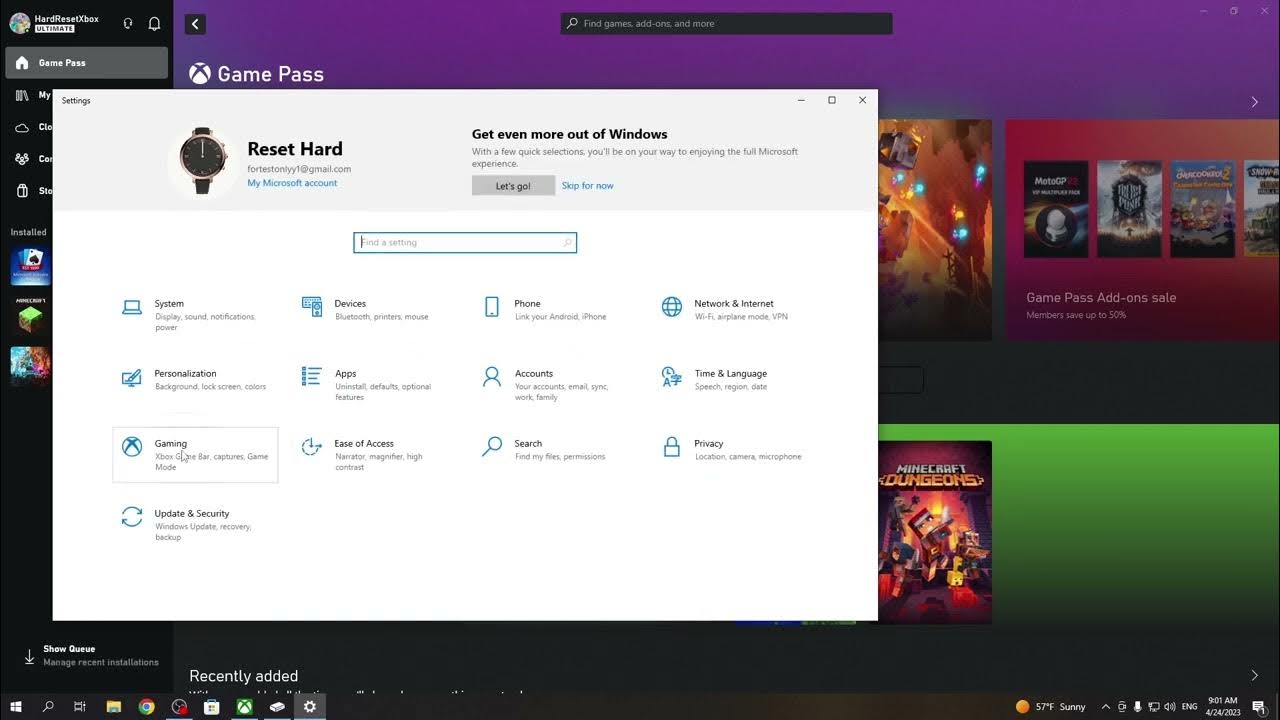This screenshot has height=720, width=1280.
Task: Open installed Solitaire game in sidebar
Action: [30, 266]
